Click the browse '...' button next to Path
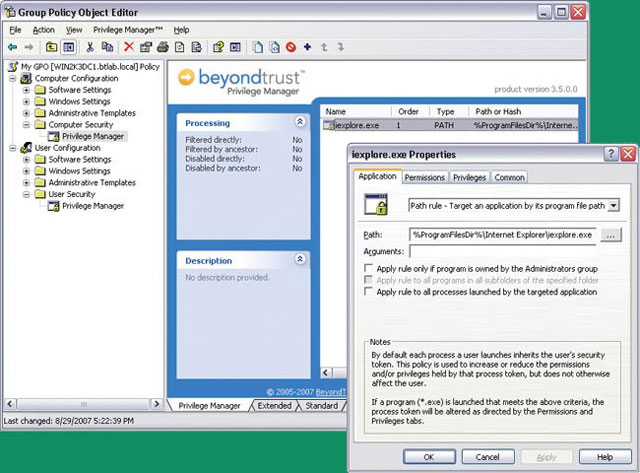Image resolution: width=640 pixels, height=473 pixels. coord(611,235)
